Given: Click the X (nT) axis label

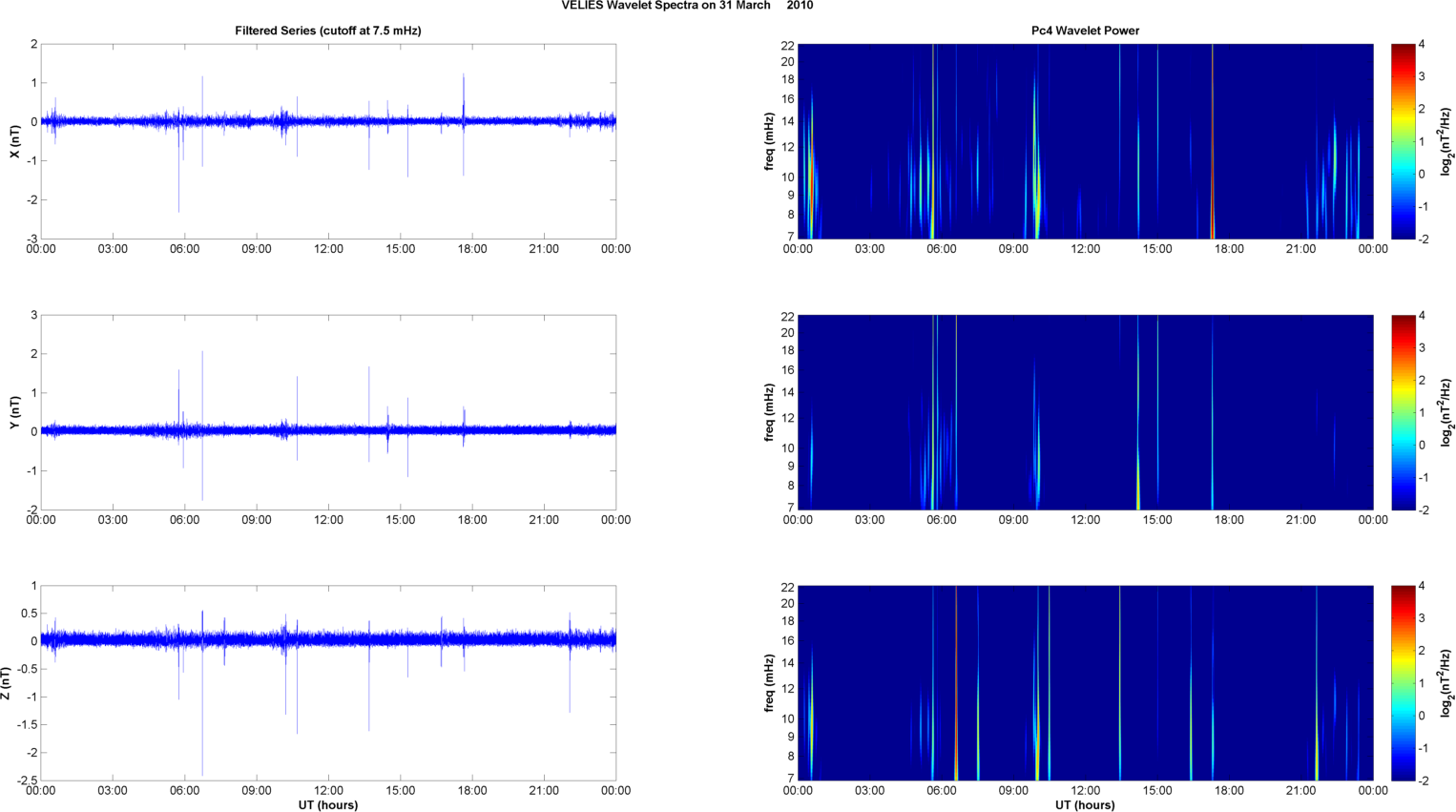Looking at the screenshot, I should [14, 141].
